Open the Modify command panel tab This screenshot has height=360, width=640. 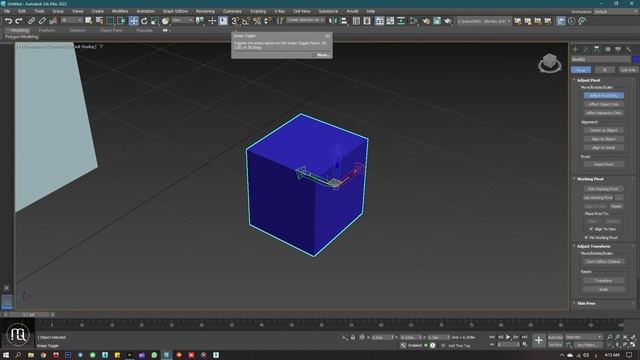[586, 49]
